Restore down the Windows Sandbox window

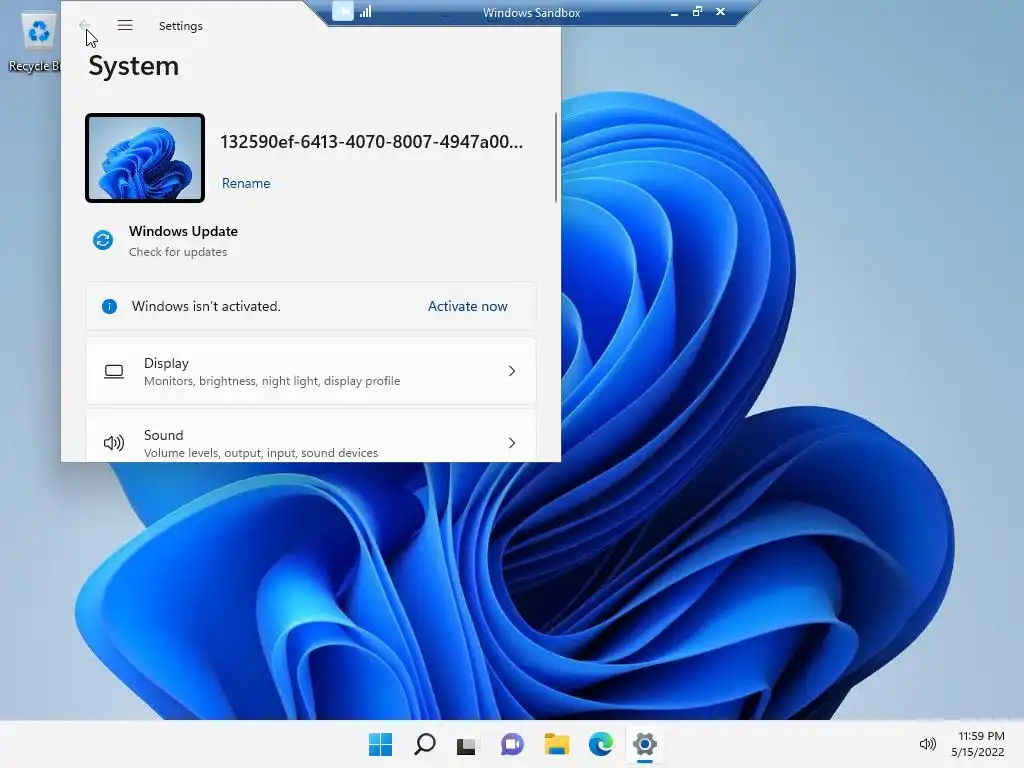697,12
